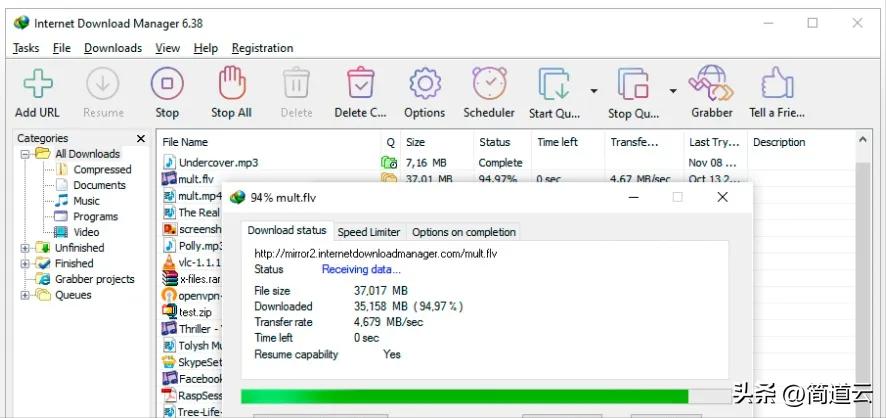The width and height of the screenshot is (886, 418).
Task: Click the 7,16 MB size cell
Action: tap(426, 163)
